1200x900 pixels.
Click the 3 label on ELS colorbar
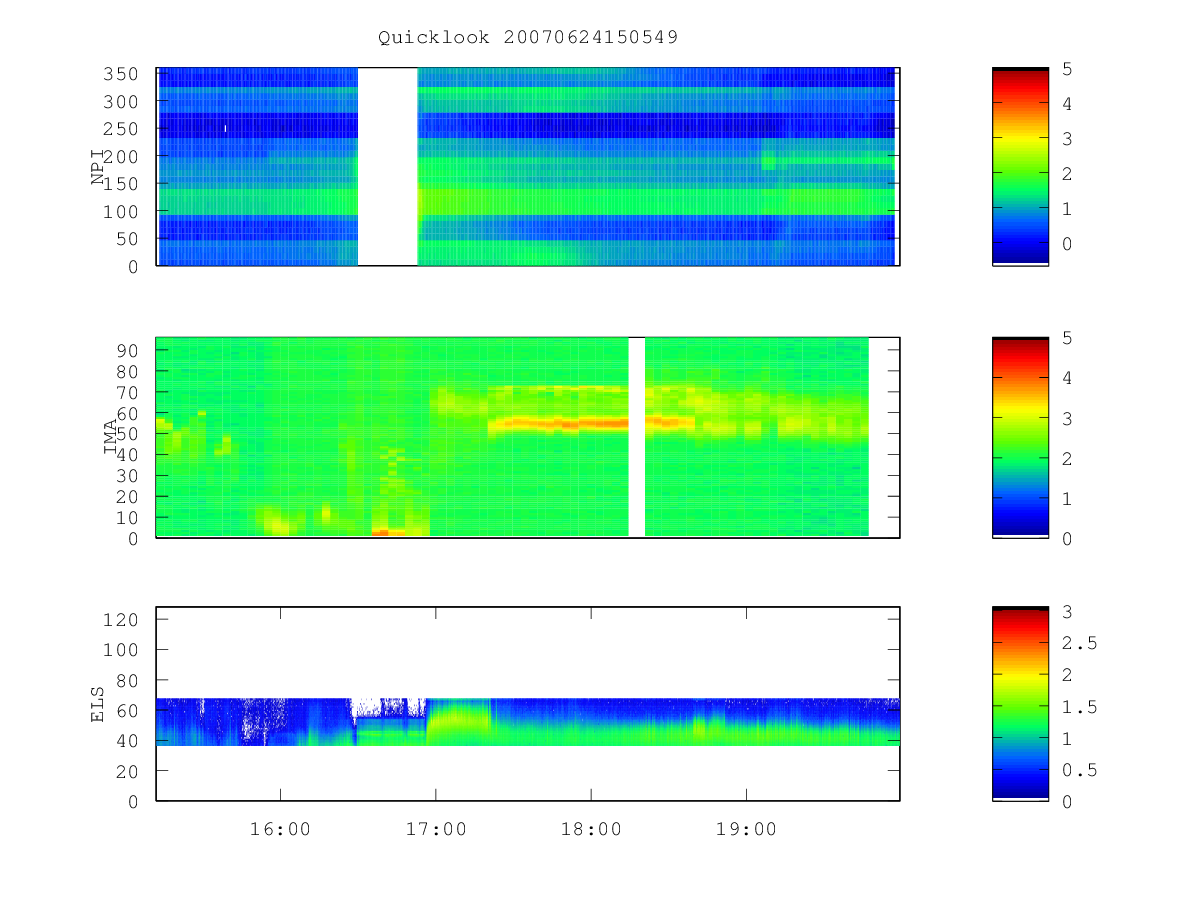(x=1068, y=612)
